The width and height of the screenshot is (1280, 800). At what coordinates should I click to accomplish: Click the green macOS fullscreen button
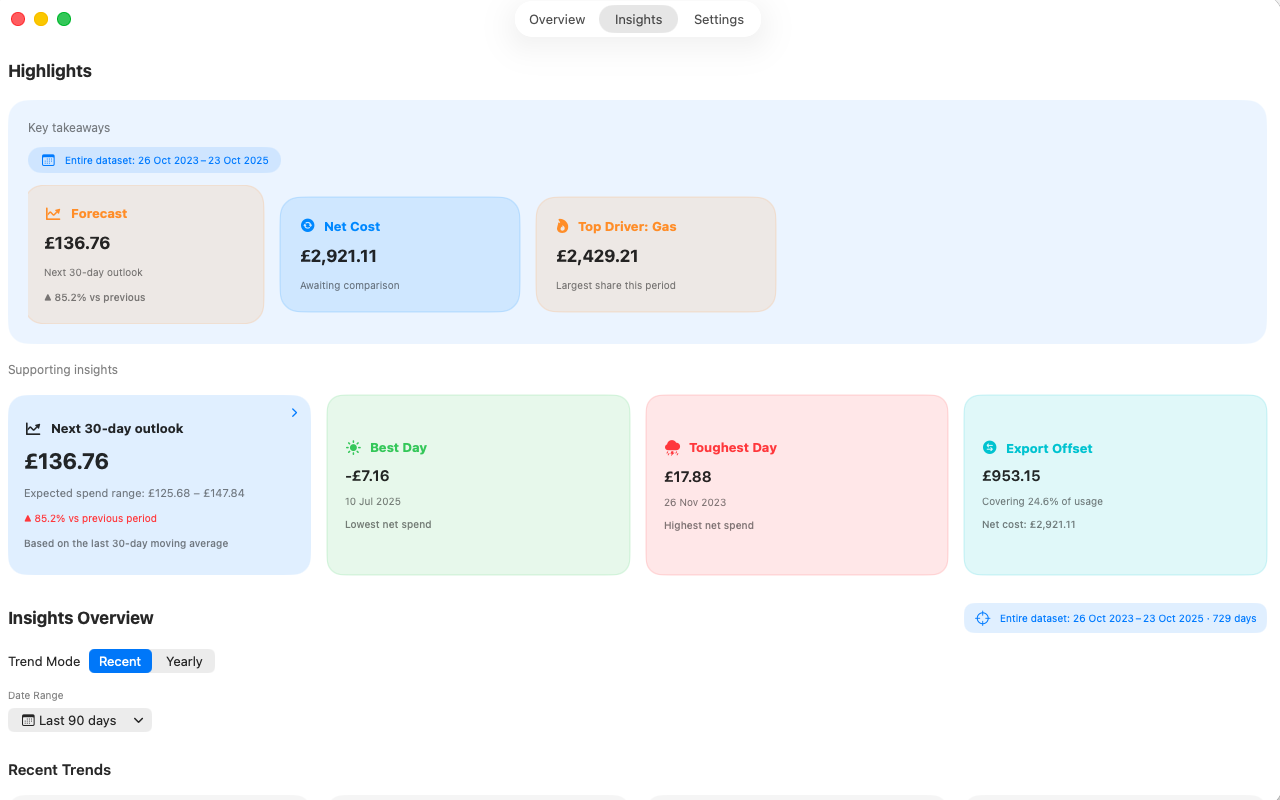[x=64, y=19]
